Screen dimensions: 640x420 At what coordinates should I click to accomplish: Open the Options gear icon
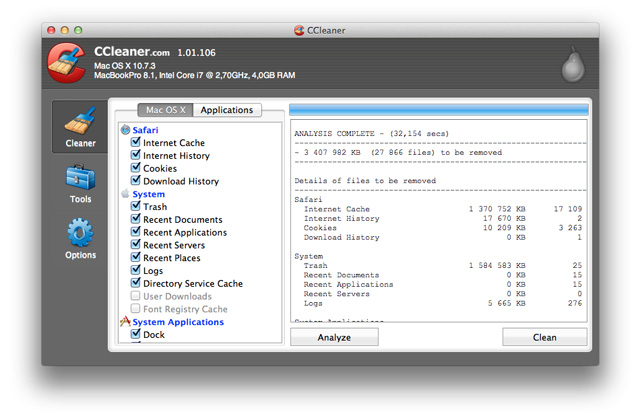[x=80, y=234]
